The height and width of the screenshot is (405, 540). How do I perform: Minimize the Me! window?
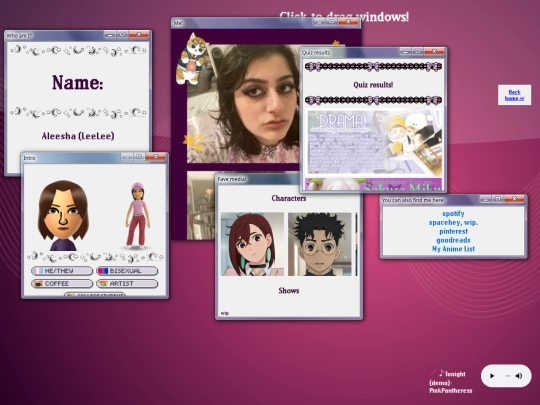(319, 22)
